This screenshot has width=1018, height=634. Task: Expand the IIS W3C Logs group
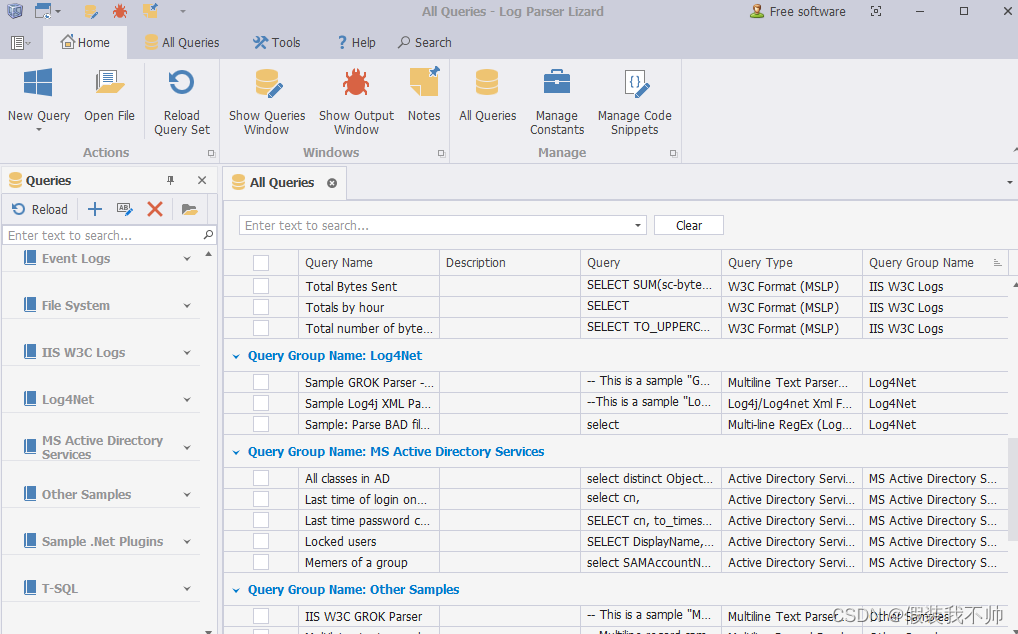187,353
